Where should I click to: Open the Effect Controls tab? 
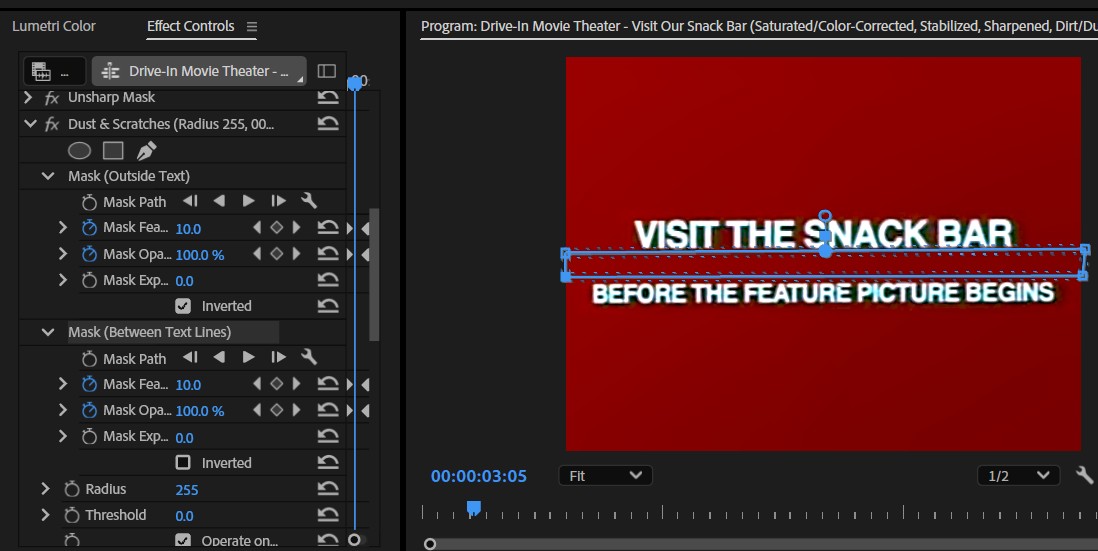190,26
